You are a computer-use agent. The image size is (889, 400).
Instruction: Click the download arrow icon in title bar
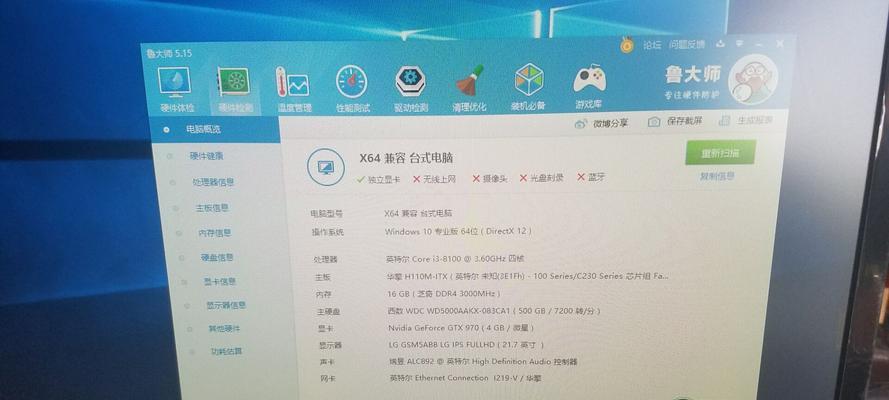tap(721, 43)
